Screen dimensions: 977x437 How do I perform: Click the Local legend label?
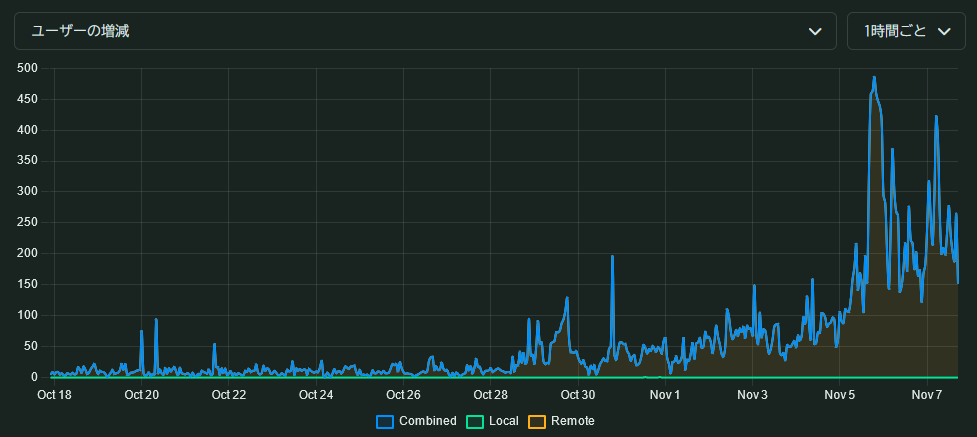(x=503, y=421)
